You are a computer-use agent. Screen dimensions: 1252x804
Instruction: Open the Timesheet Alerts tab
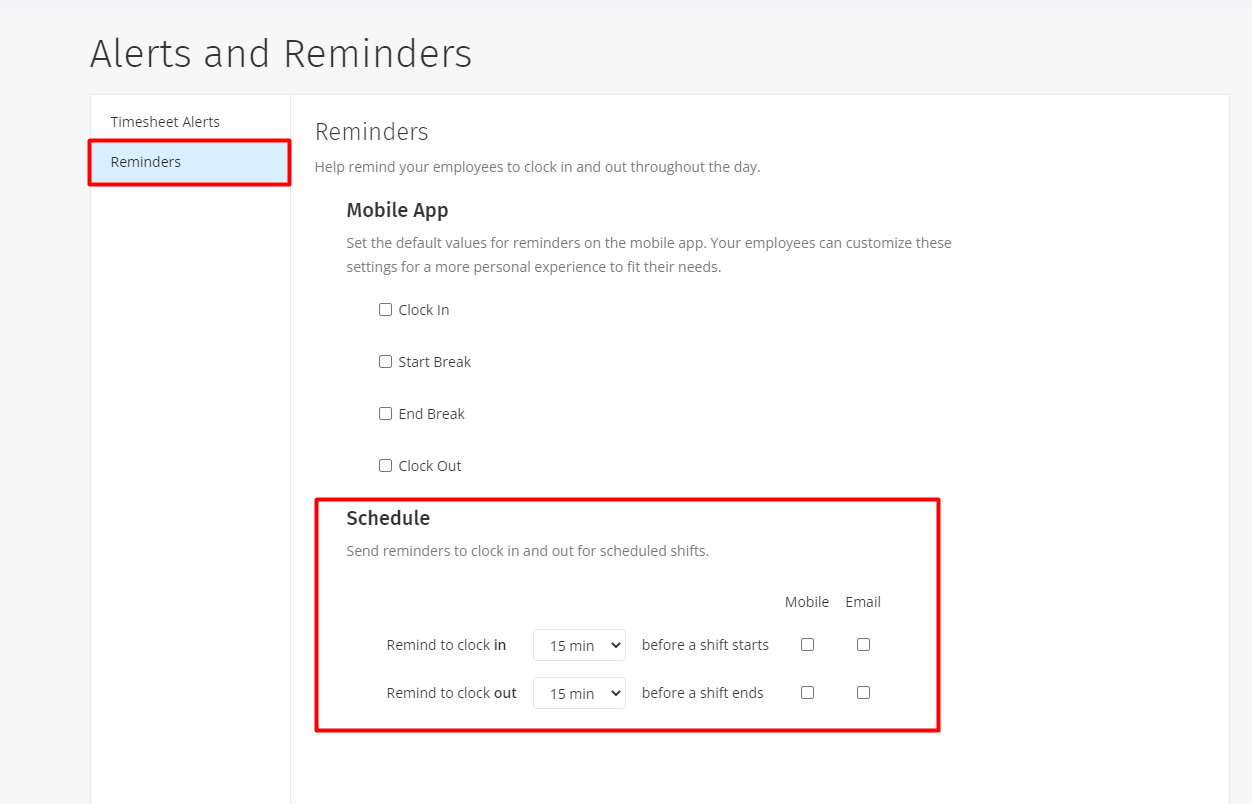click(x=165, y=122)
